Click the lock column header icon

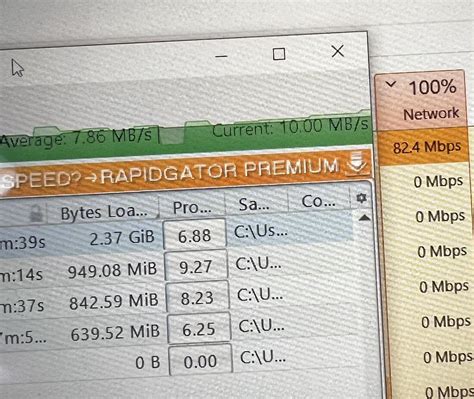[36, 213]
